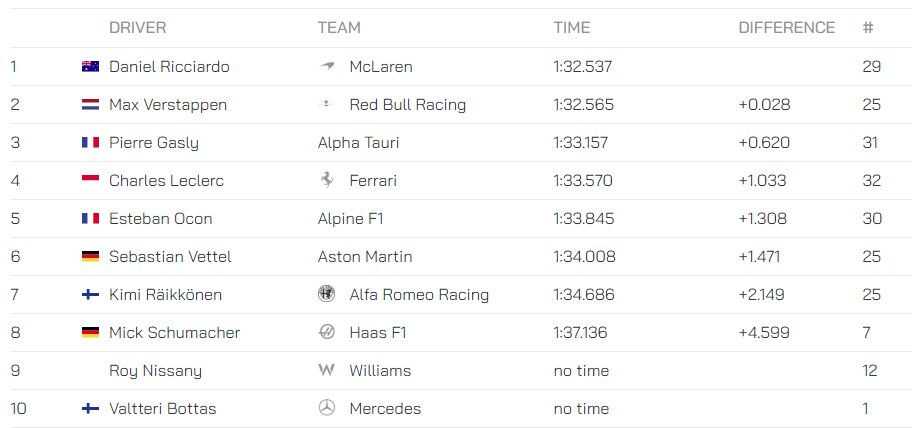Select Roy Nissany's driver name
912x428 pixels.
(x=155, y=370)
